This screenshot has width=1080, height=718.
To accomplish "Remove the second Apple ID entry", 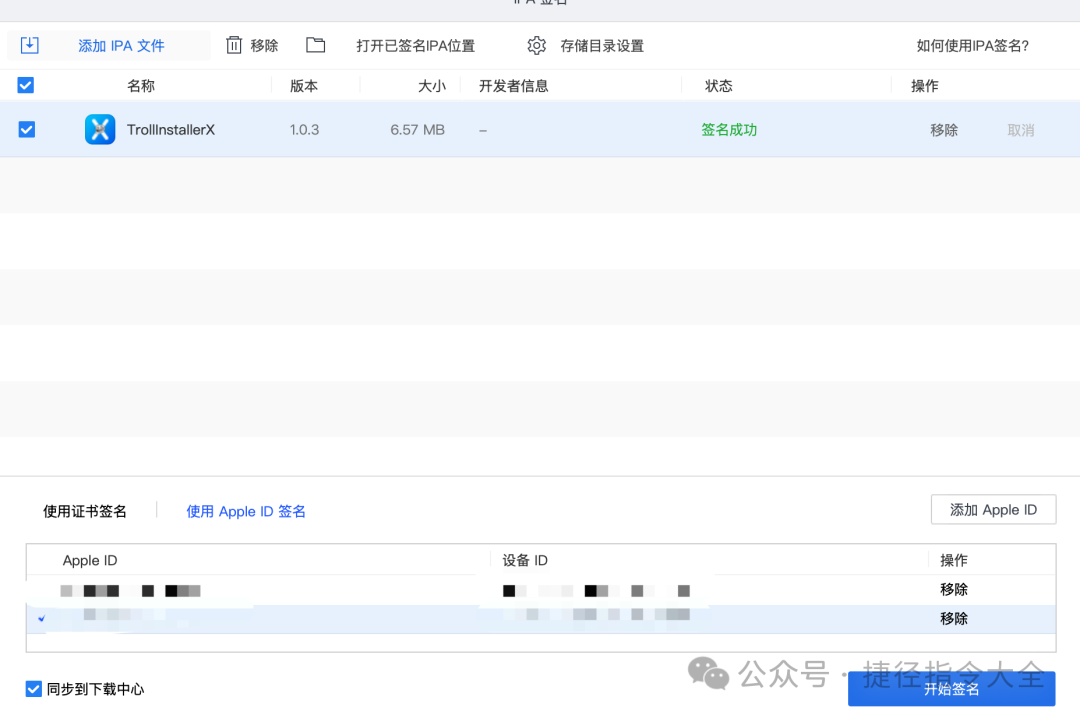I will coord(954,618).
